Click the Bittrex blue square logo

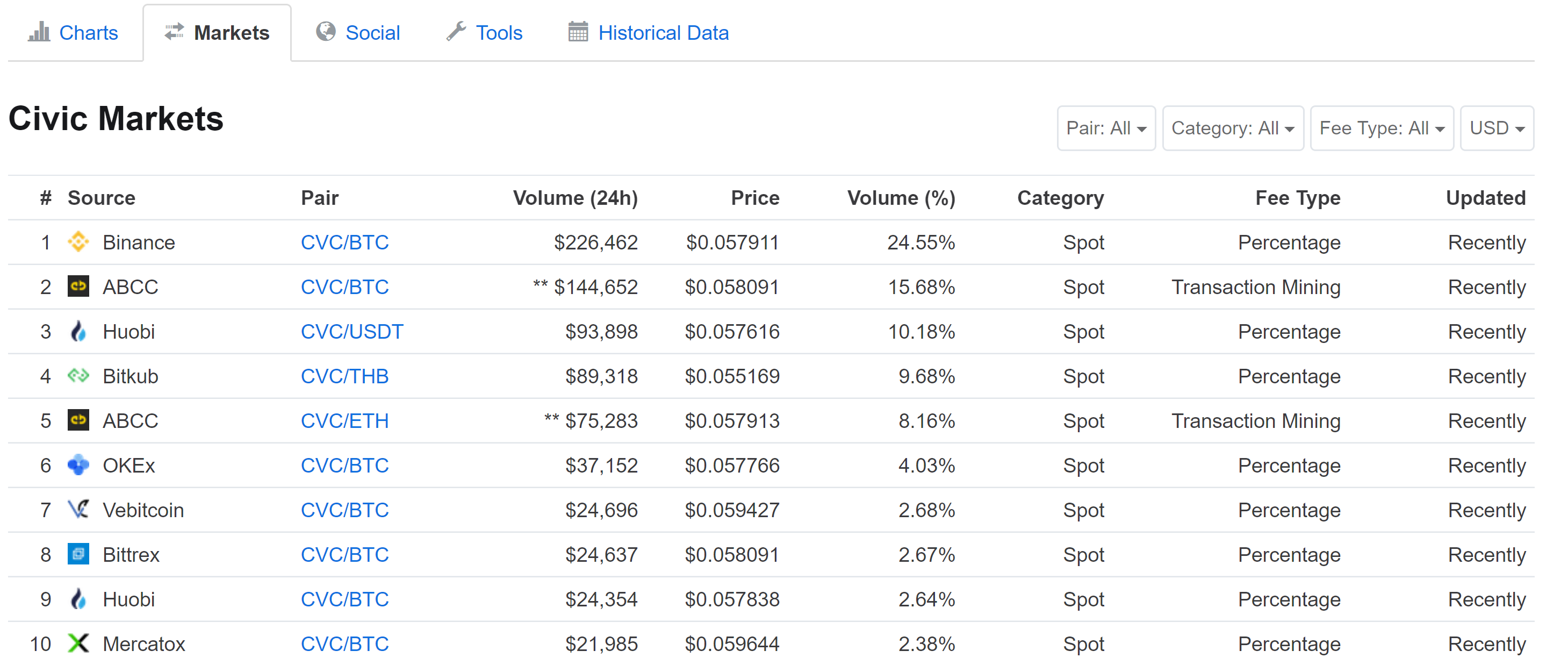(x=78, y=554)
